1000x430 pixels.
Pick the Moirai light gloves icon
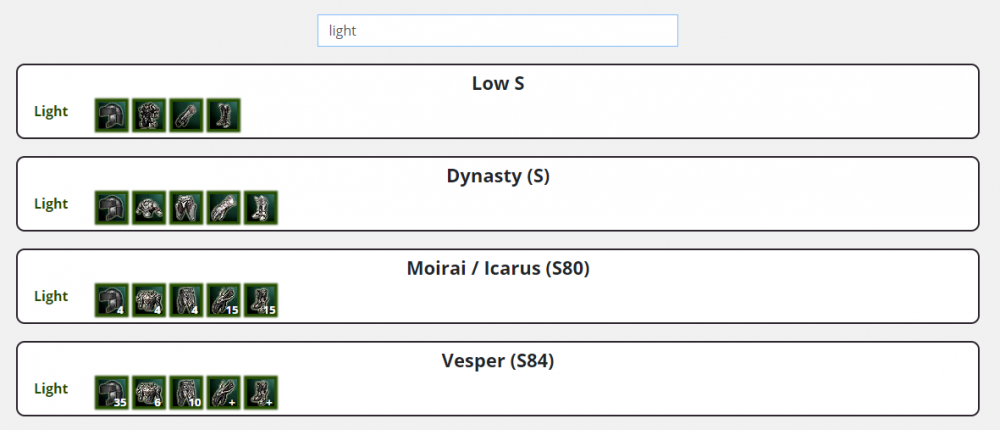pos(223,300)
